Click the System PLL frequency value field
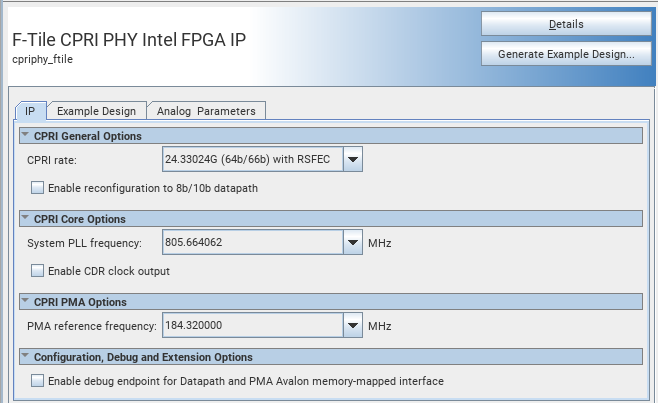658x403 pixels. coord(252,242)
